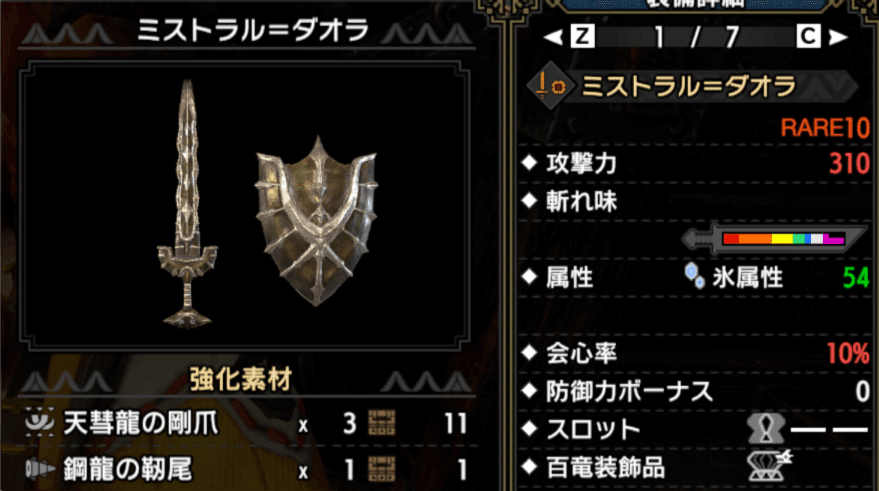Click the sword model in preview
The image size is (879, 491).
coord(187,203)
